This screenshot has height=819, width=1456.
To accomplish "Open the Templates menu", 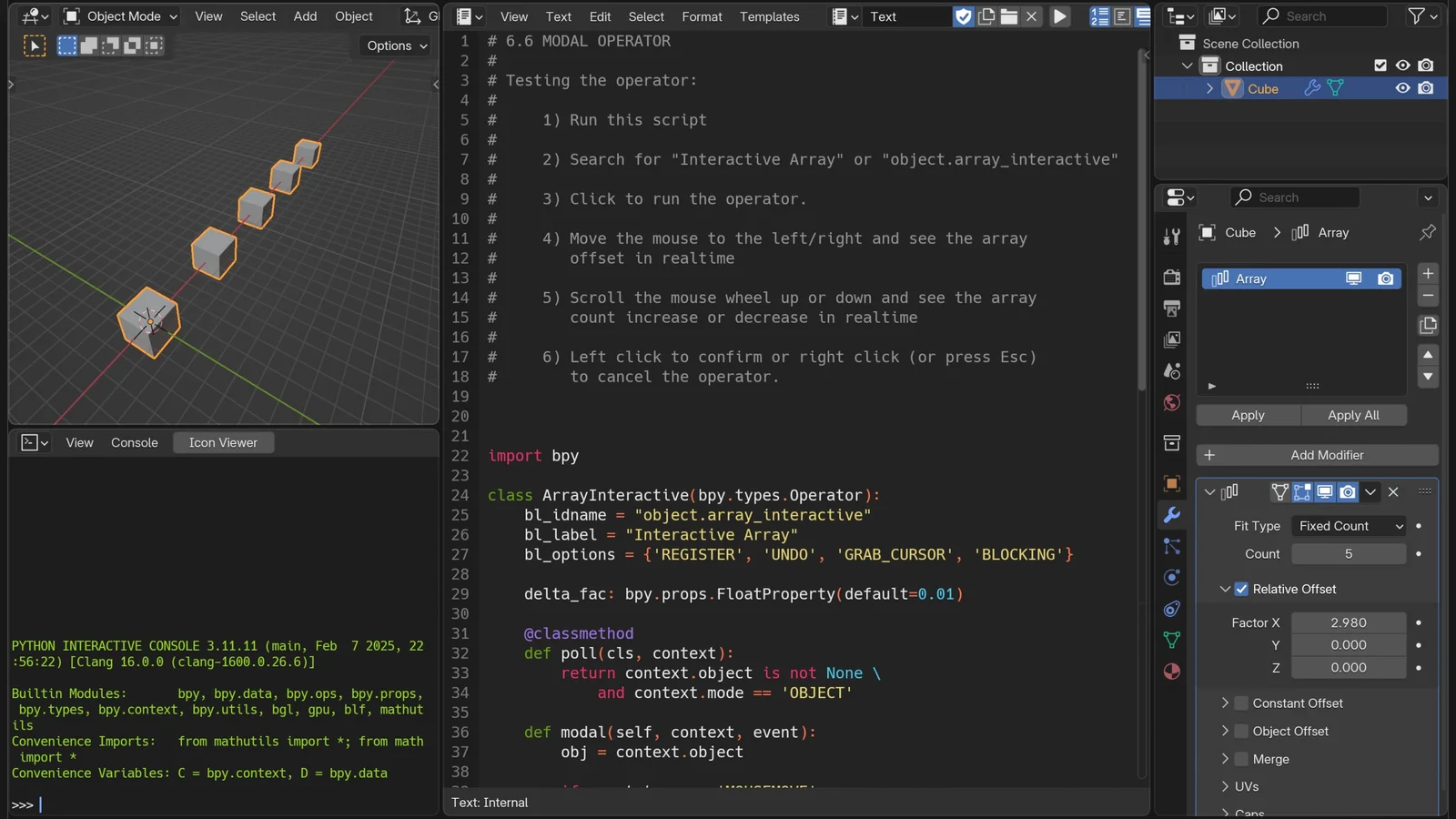I will pos(769,16).
